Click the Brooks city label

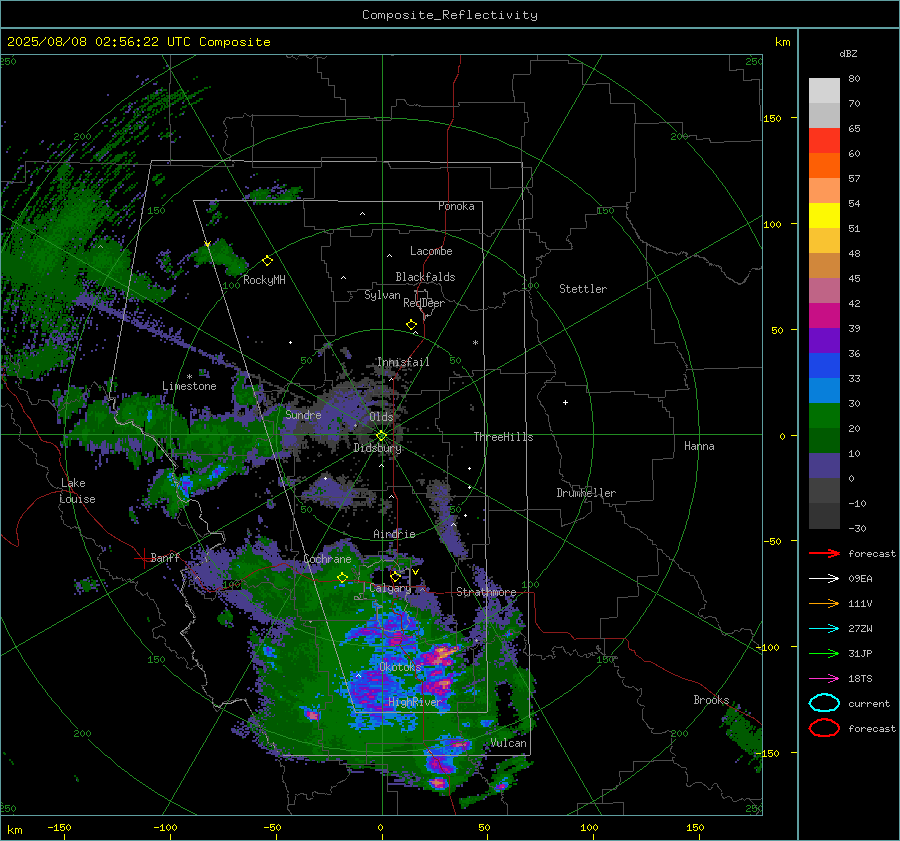coord(711,700)
